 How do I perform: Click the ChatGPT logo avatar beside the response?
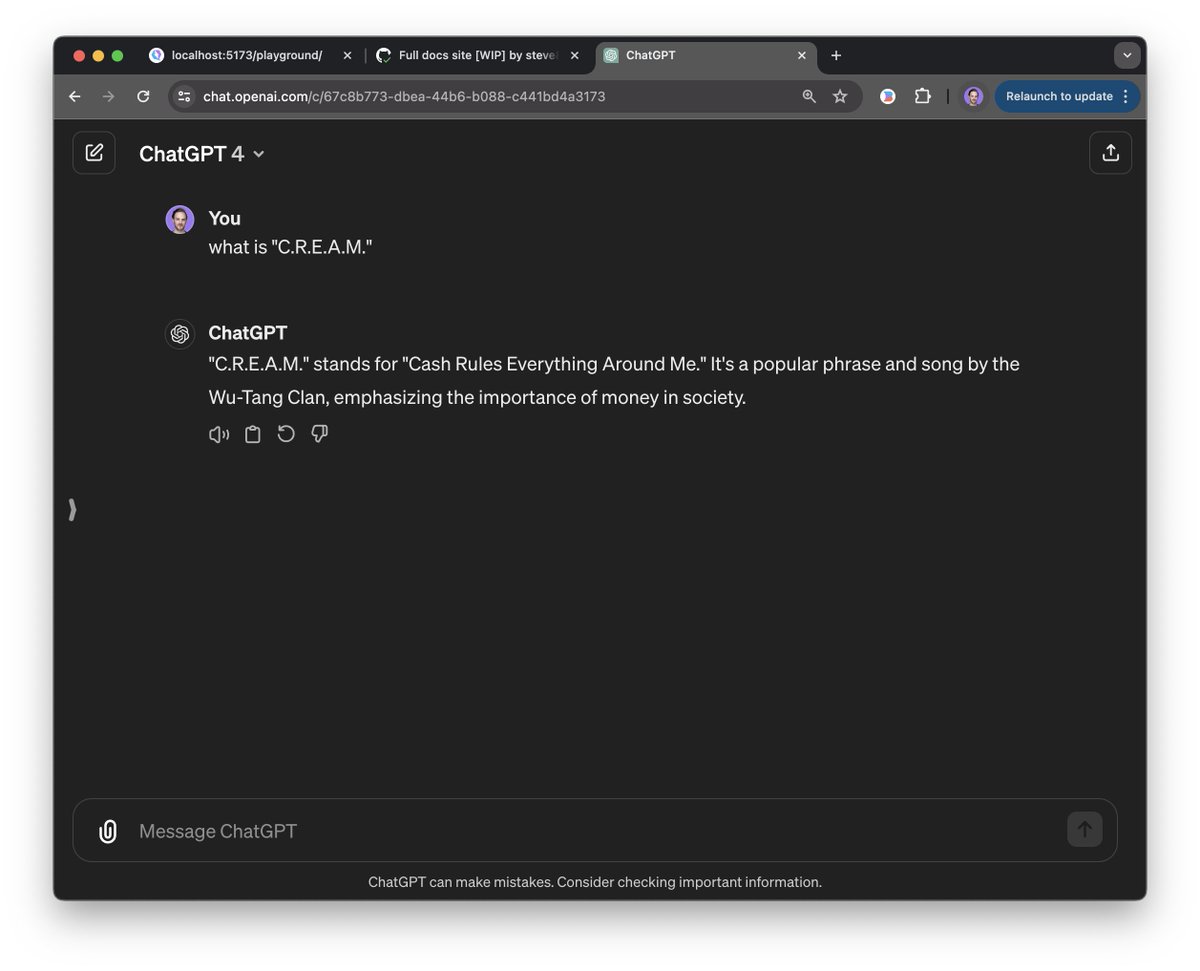pyautogui.click(x=180, y=334)
